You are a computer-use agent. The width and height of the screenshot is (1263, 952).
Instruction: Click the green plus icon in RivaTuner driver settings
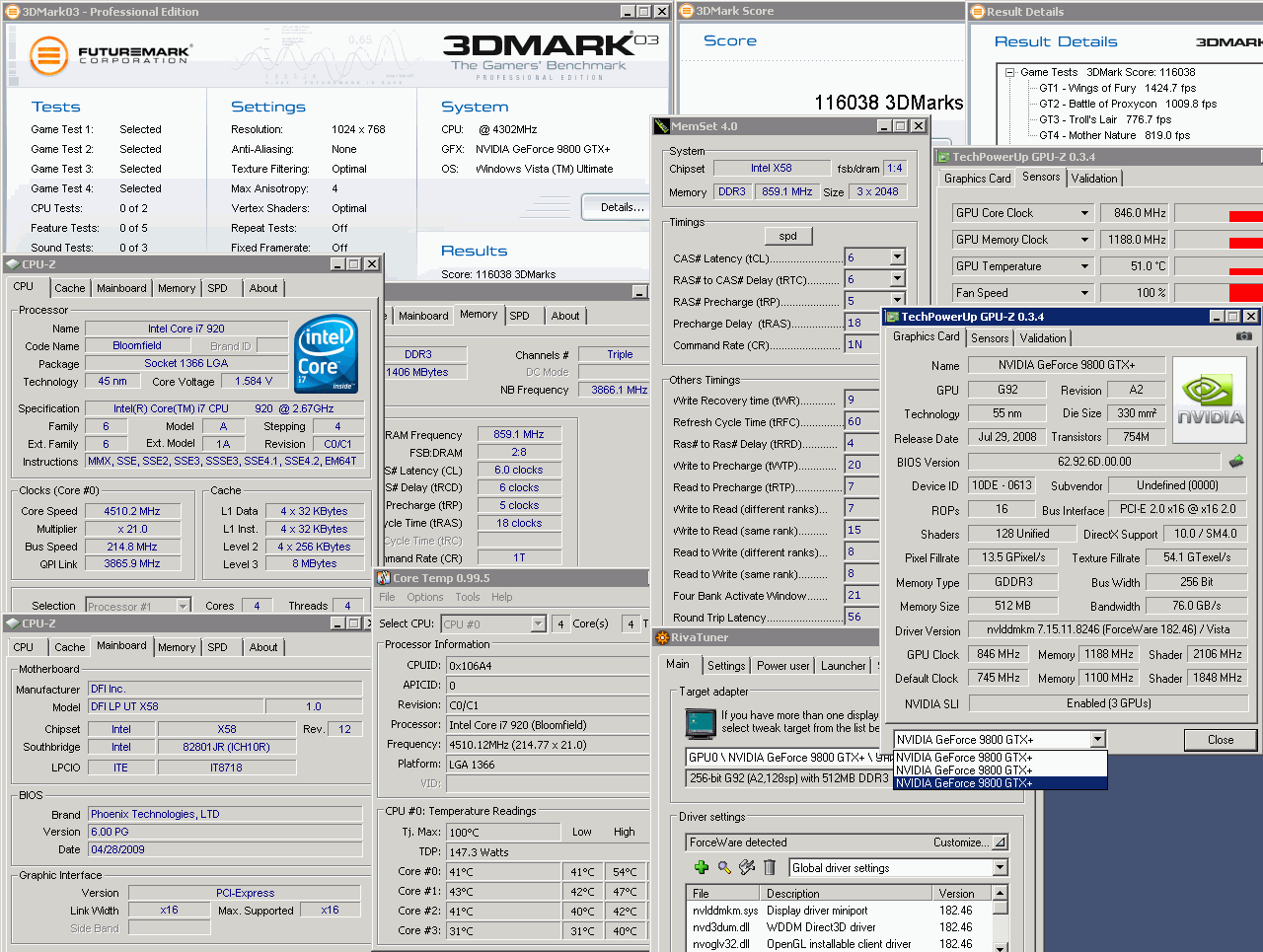(702, 867)
